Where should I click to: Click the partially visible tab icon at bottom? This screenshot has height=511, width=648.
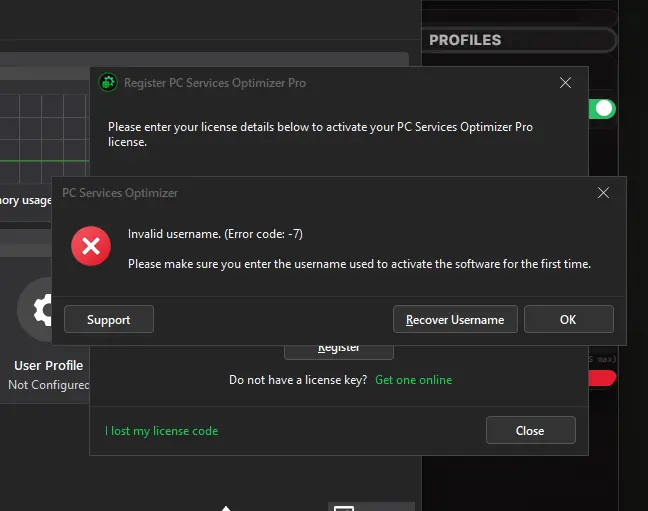[344, 508]
